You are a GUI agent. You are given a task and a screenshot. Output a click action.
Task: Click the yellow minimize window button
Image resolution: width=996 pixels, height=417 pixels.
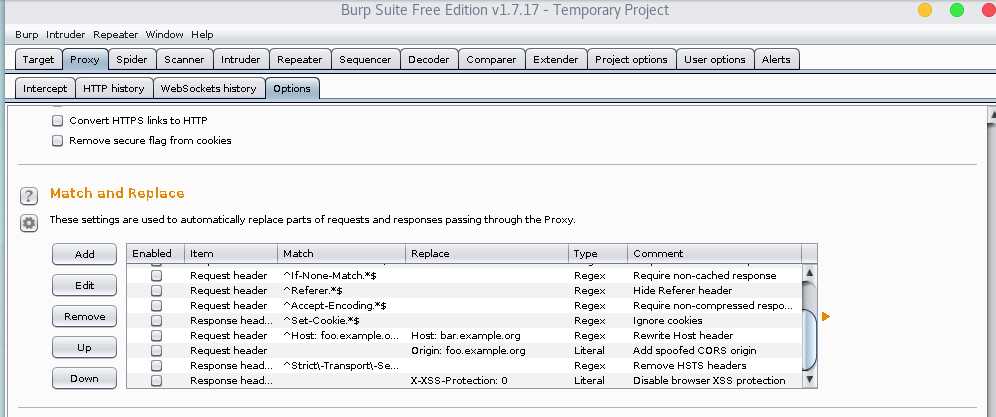[x=925, y=10]
